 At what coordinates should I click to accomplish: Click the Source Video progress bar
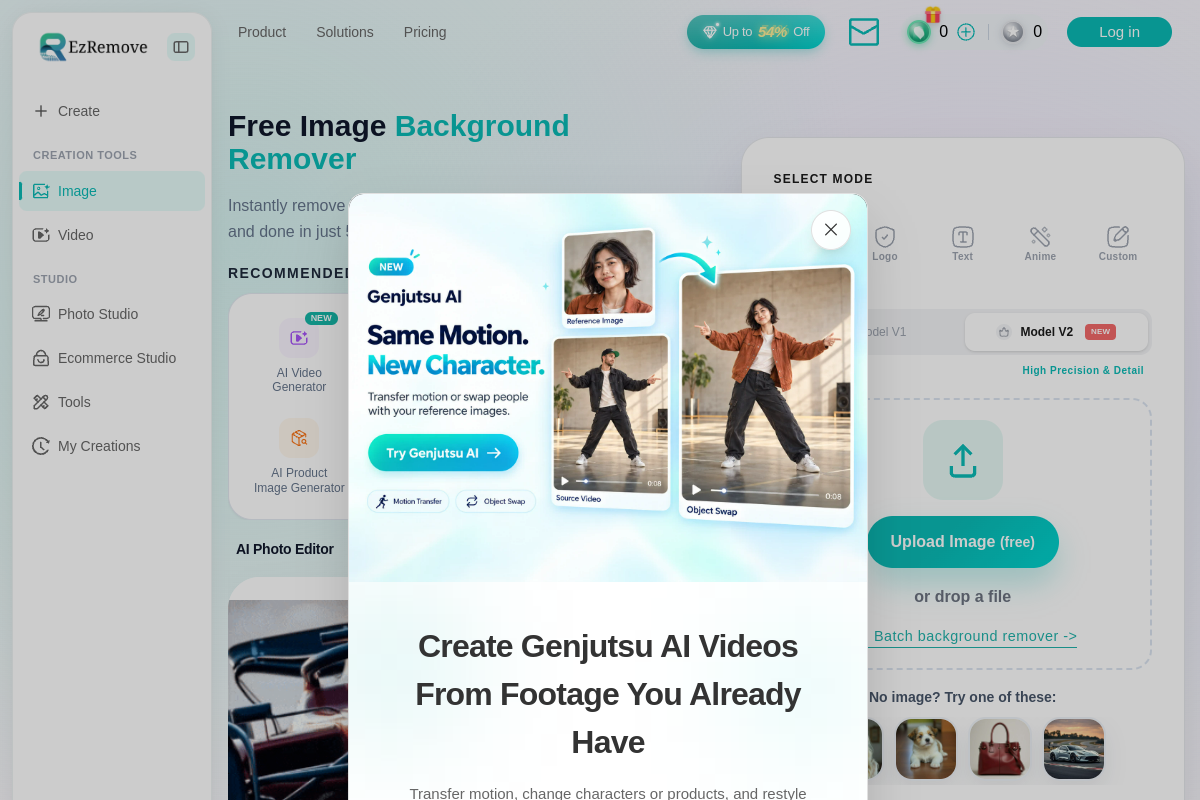[x=609, y=482]
